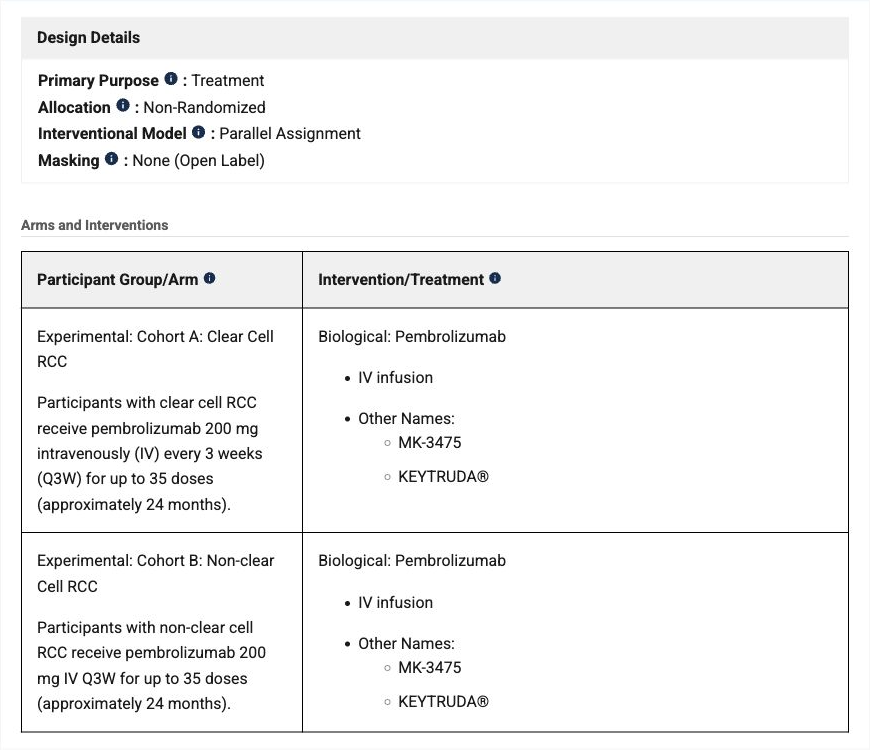Click info icon beside Intervention/Treatment header

point(495,278)
